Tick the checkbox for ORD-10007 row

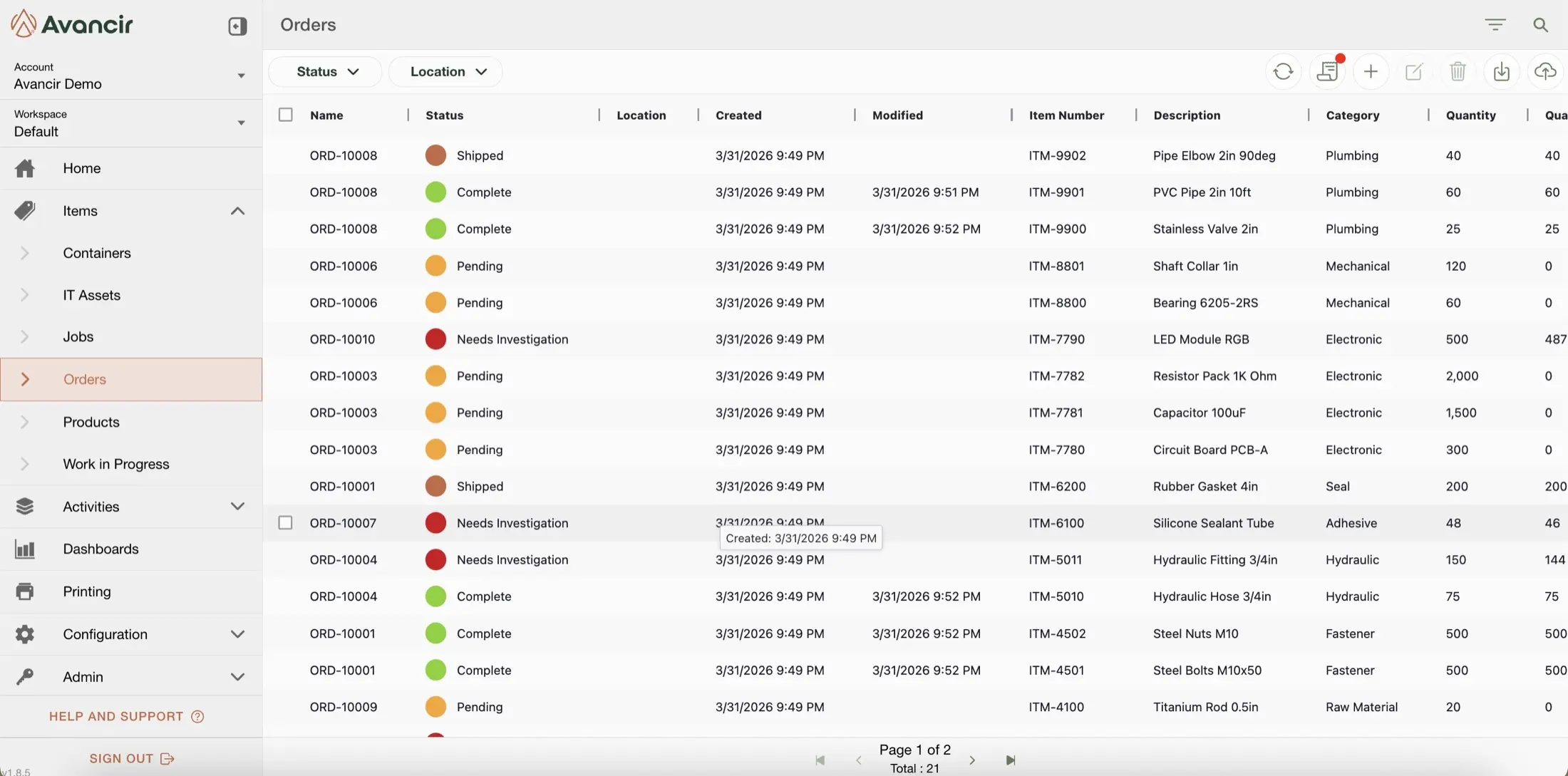click(x=286, y=523)
